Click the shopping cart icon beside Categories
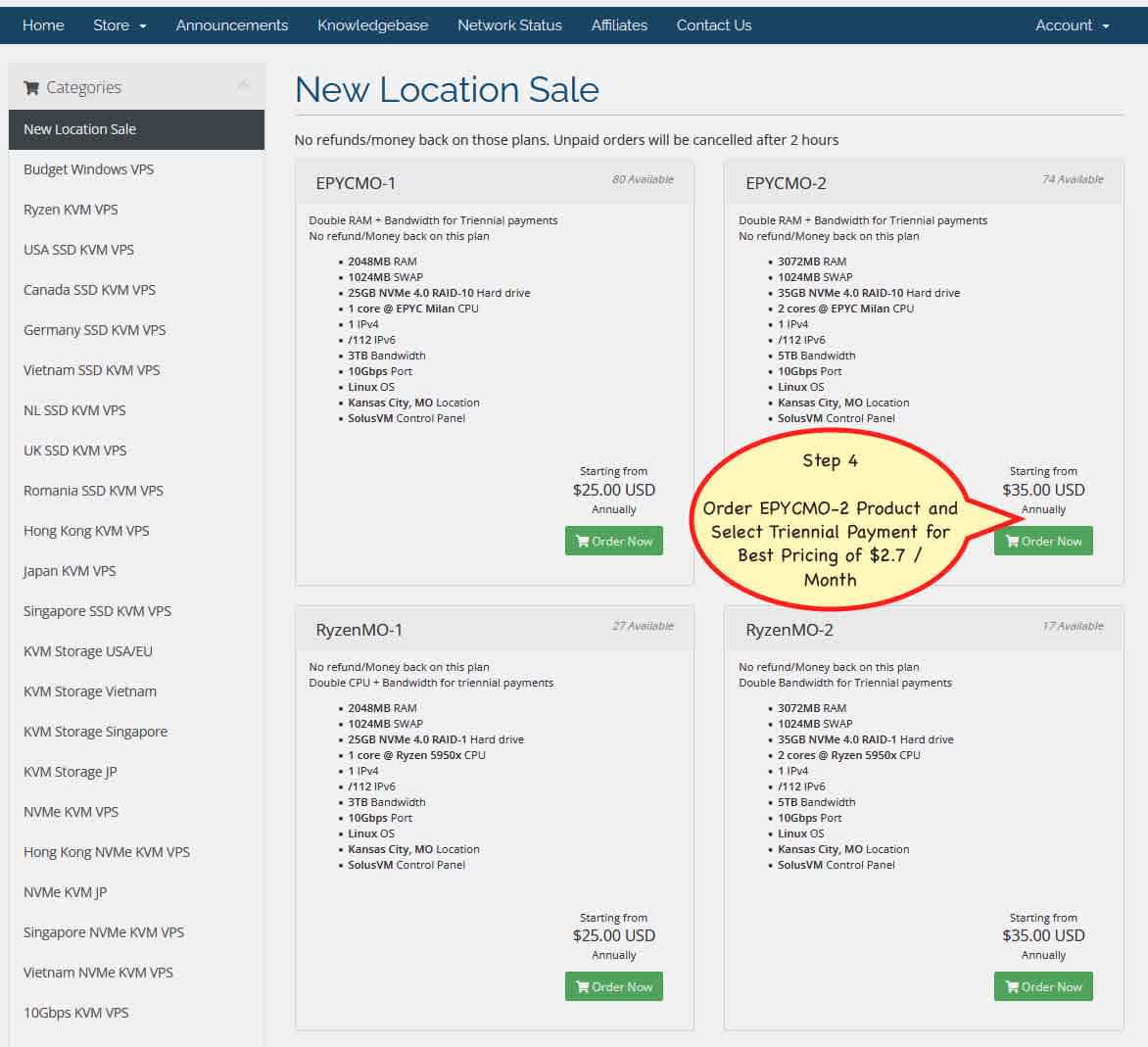The image size is (1148, 1047). tap(30, 88)
